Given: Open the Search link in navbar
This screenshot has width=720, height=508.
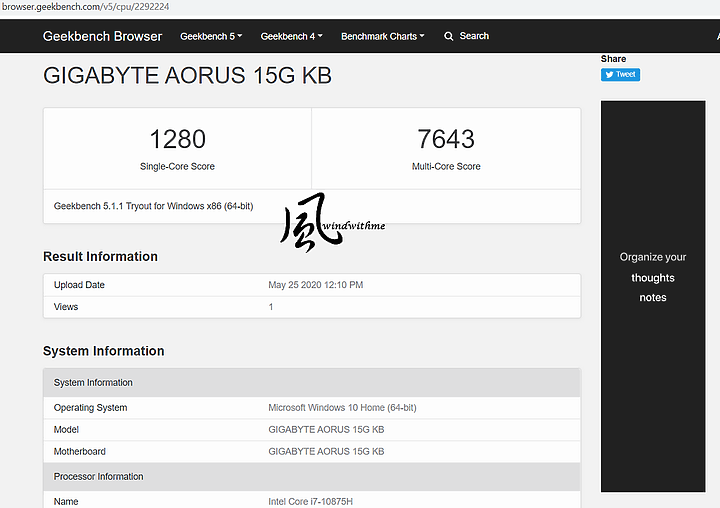Looking at the screenshot, I should coord(474,36).
